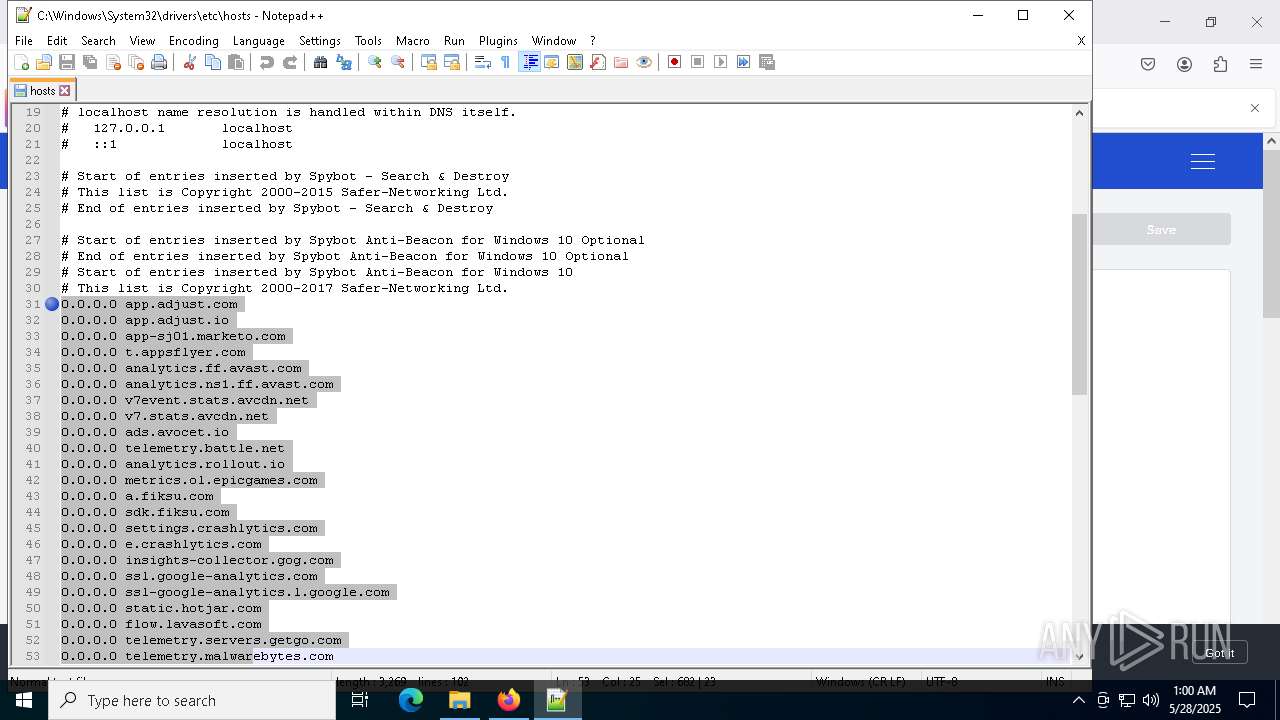The image size is (1280, 720).
Task: Close the current document via the toolbar icon
Action: click(x=113, y=62)
